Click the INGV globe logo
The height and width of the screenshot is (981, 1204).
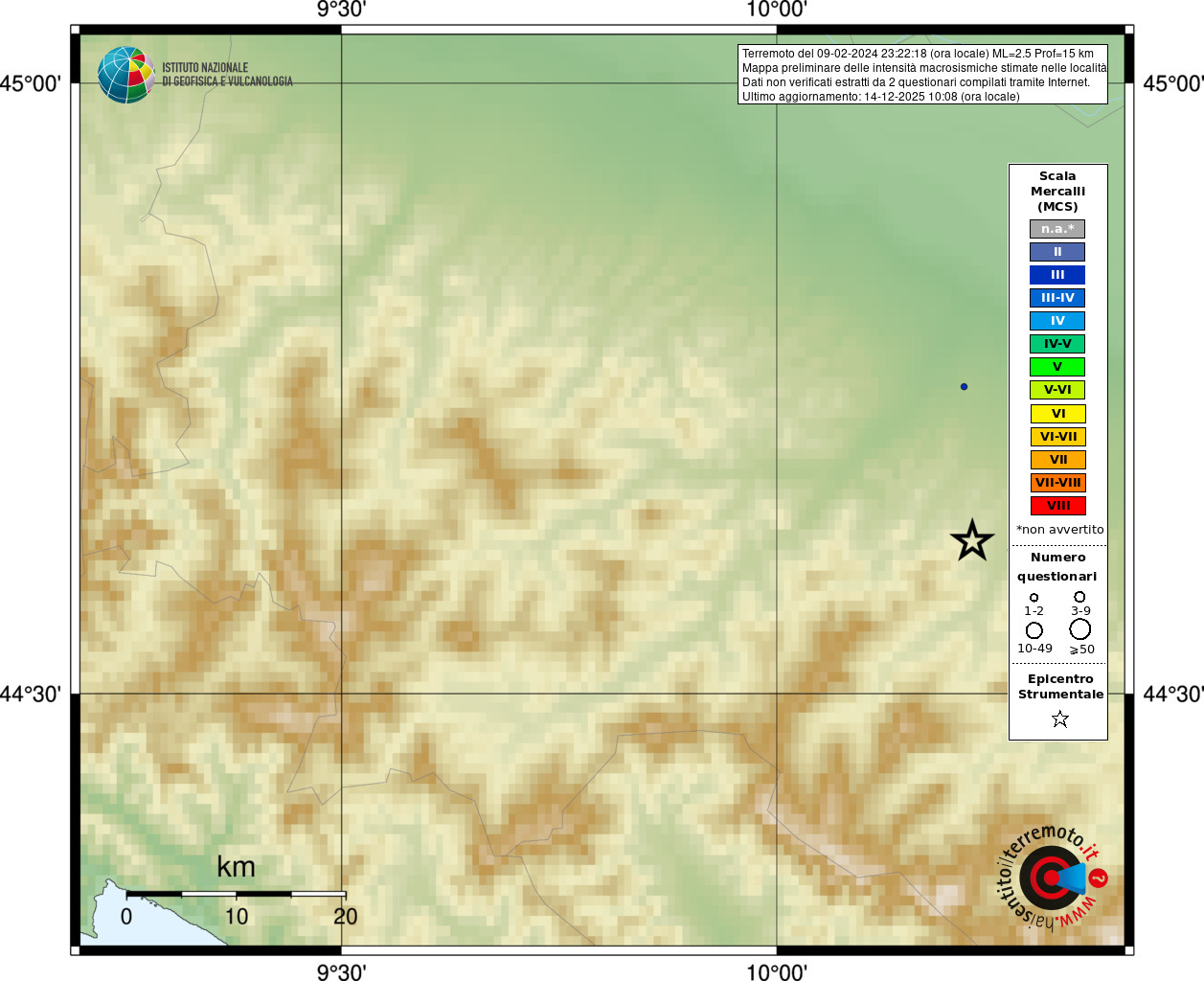click(125, 75)
